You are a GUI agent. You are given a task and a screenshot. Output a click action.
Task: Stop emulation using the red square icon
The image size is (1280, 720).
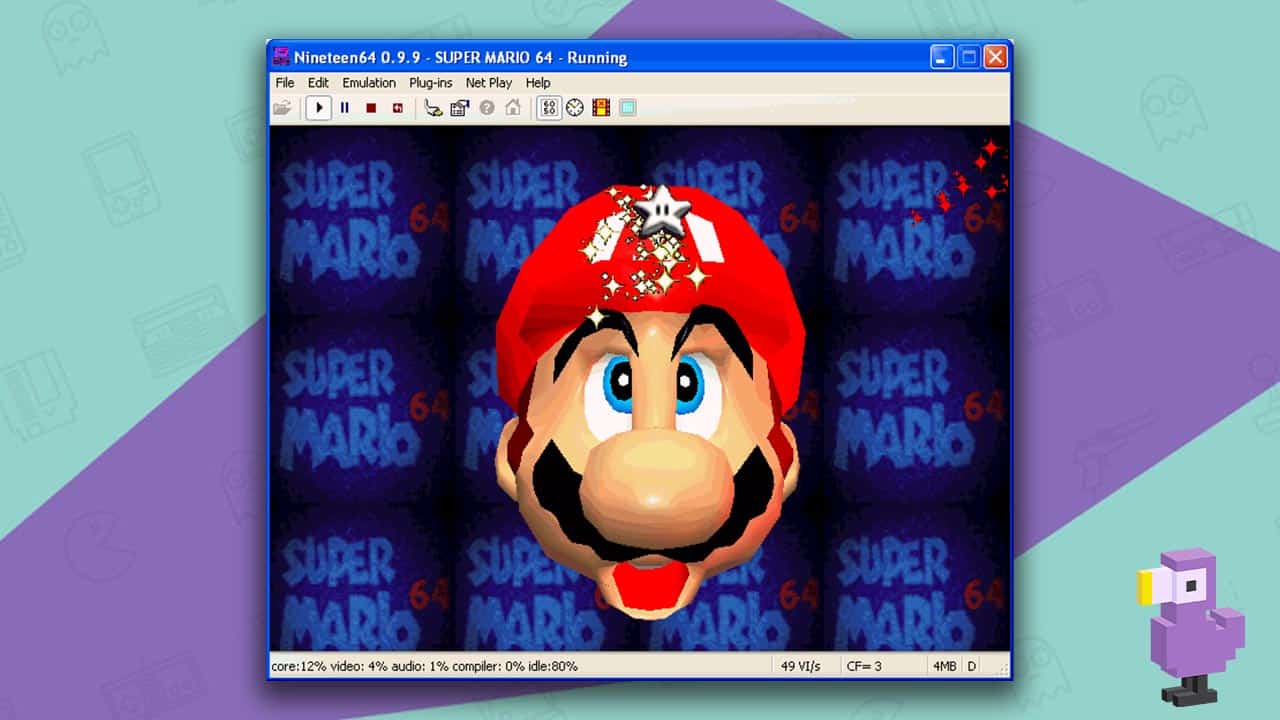coord(370,107)
